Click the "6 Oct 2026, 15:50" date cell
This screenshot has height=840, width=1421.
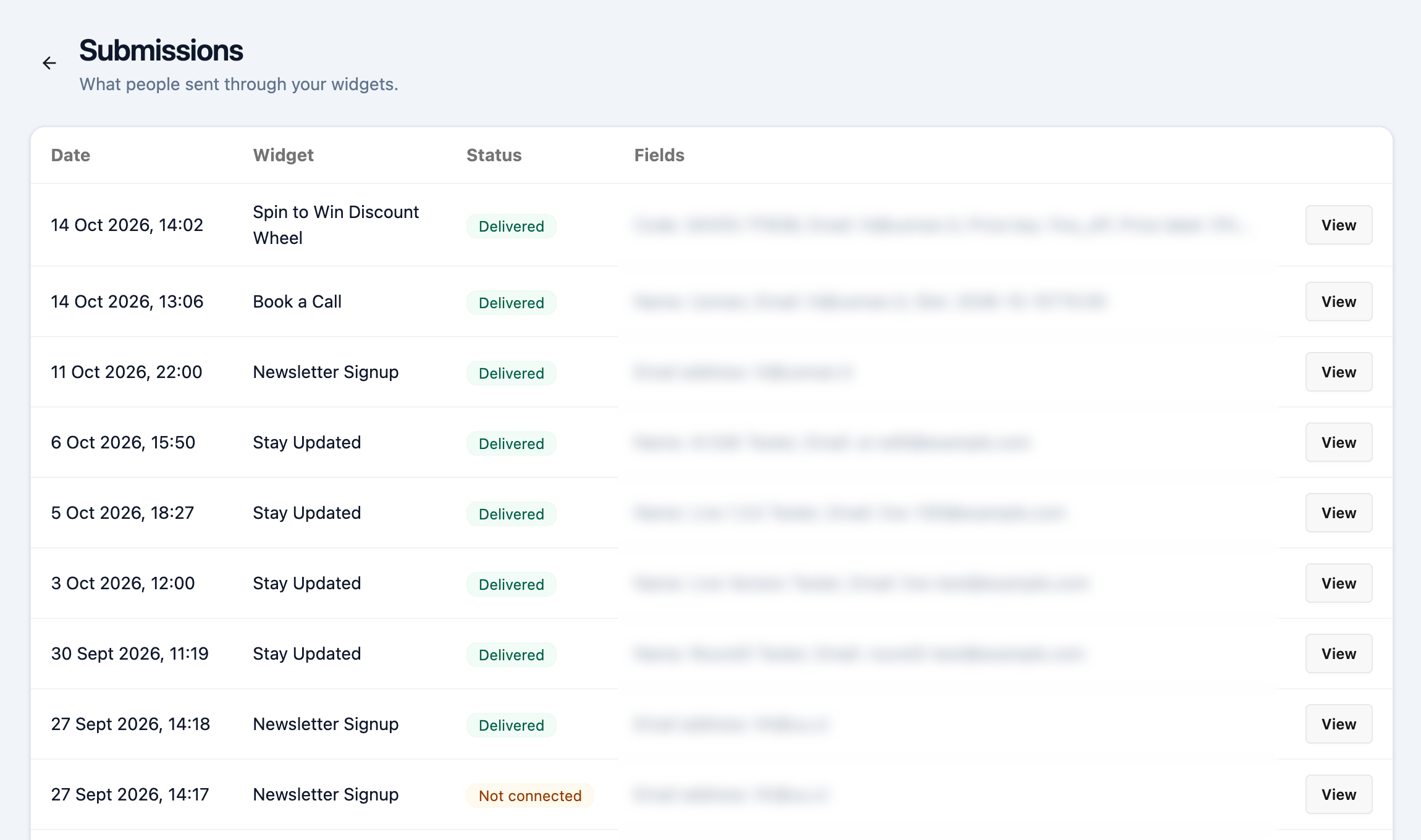(123, 442)
